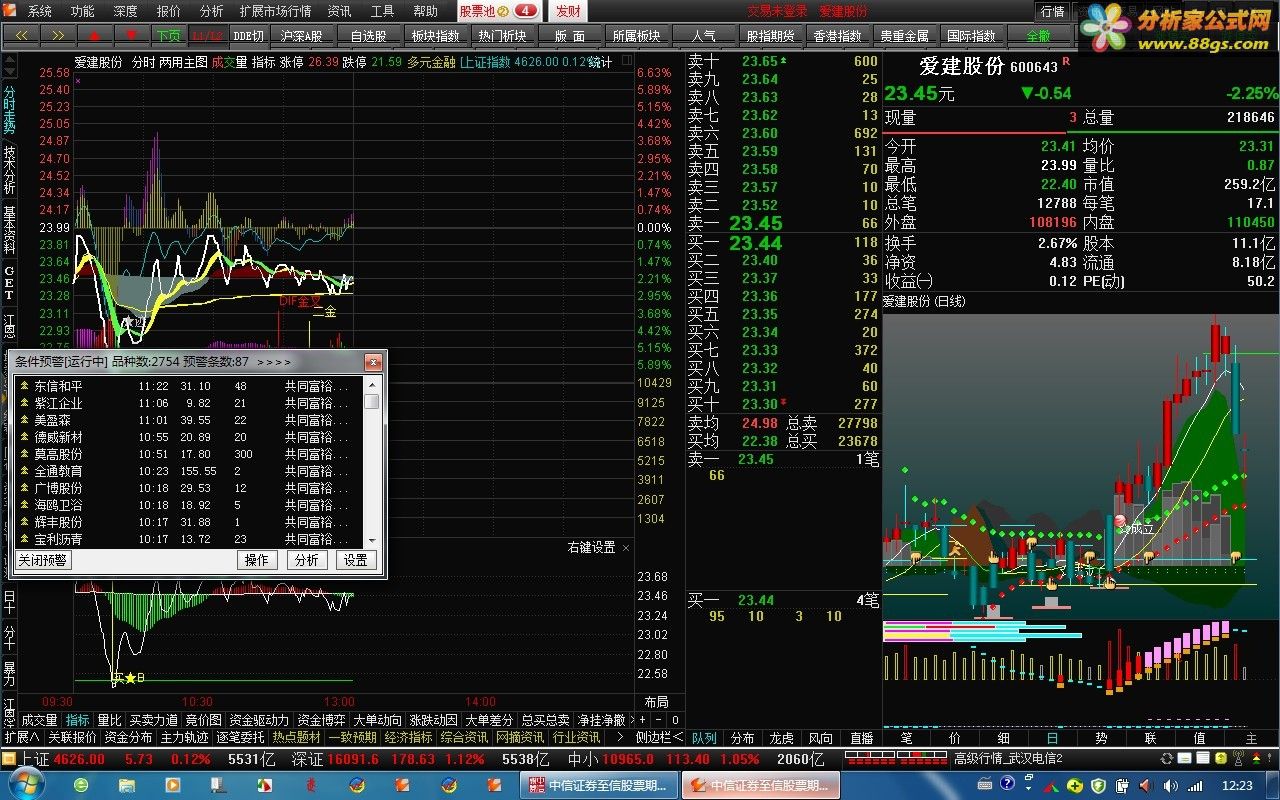Select 美盈森 row in alert list
The image size is (1280, 800).
point(188,420)
